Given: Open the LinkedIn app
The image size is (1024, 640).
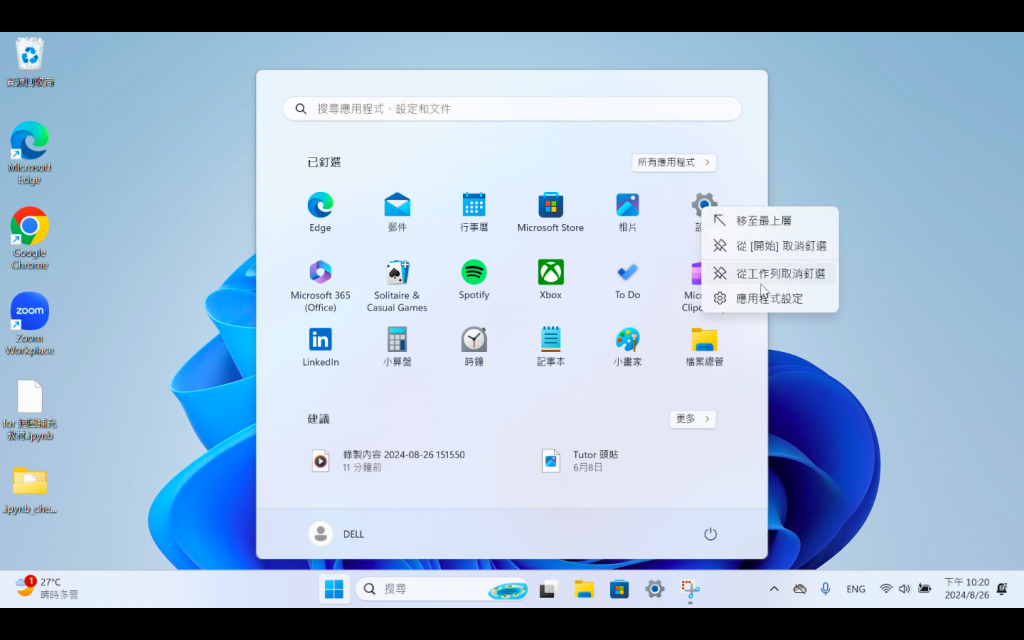Looking at the screenshot, I should 320,347.
